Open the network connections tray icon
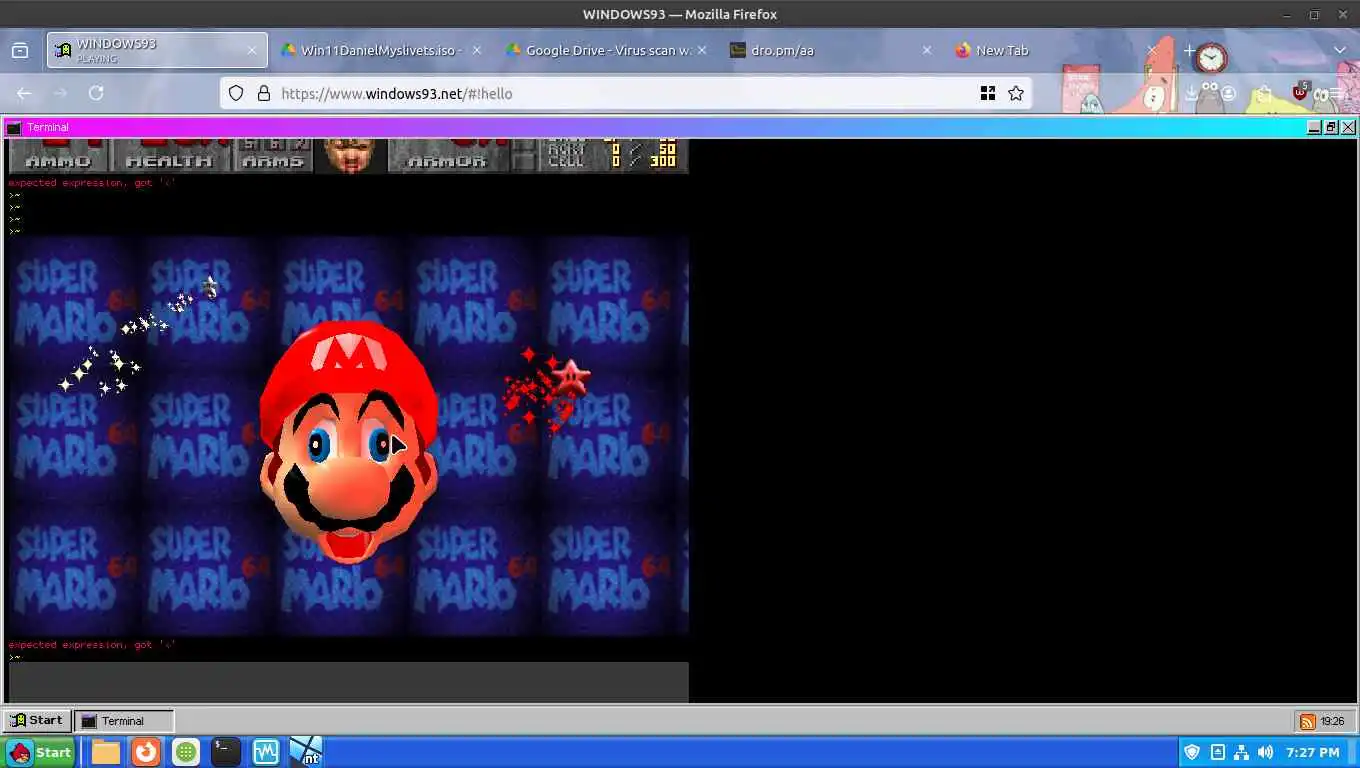 point(1241,752)
